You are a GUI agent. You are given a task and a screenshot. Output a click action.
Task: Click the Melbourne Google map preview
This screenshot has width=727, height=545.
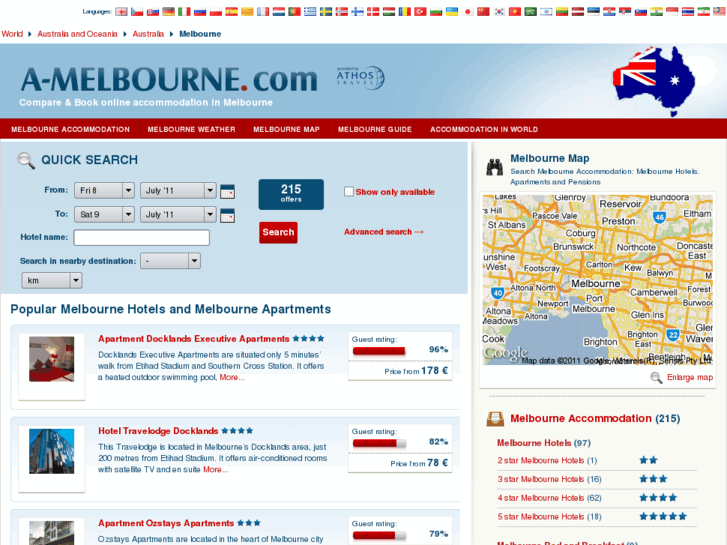pos(597,280)
